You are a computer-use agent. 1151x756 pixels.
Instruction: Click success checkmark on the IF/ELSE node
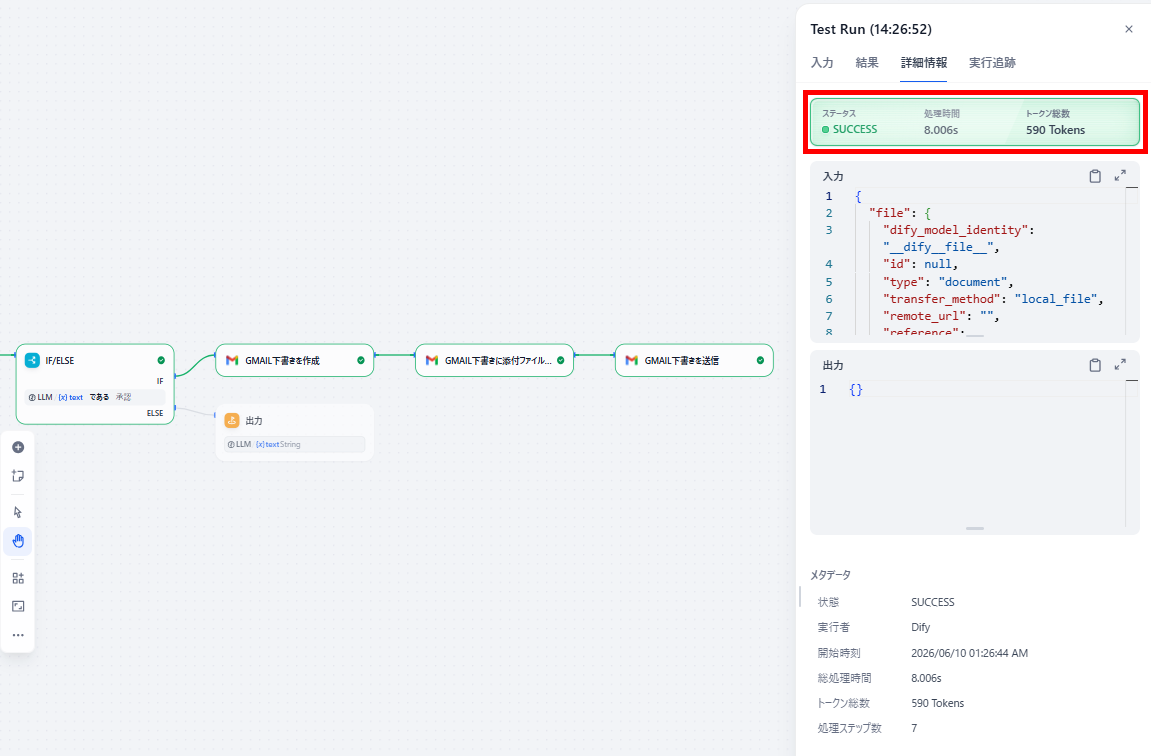161,360
